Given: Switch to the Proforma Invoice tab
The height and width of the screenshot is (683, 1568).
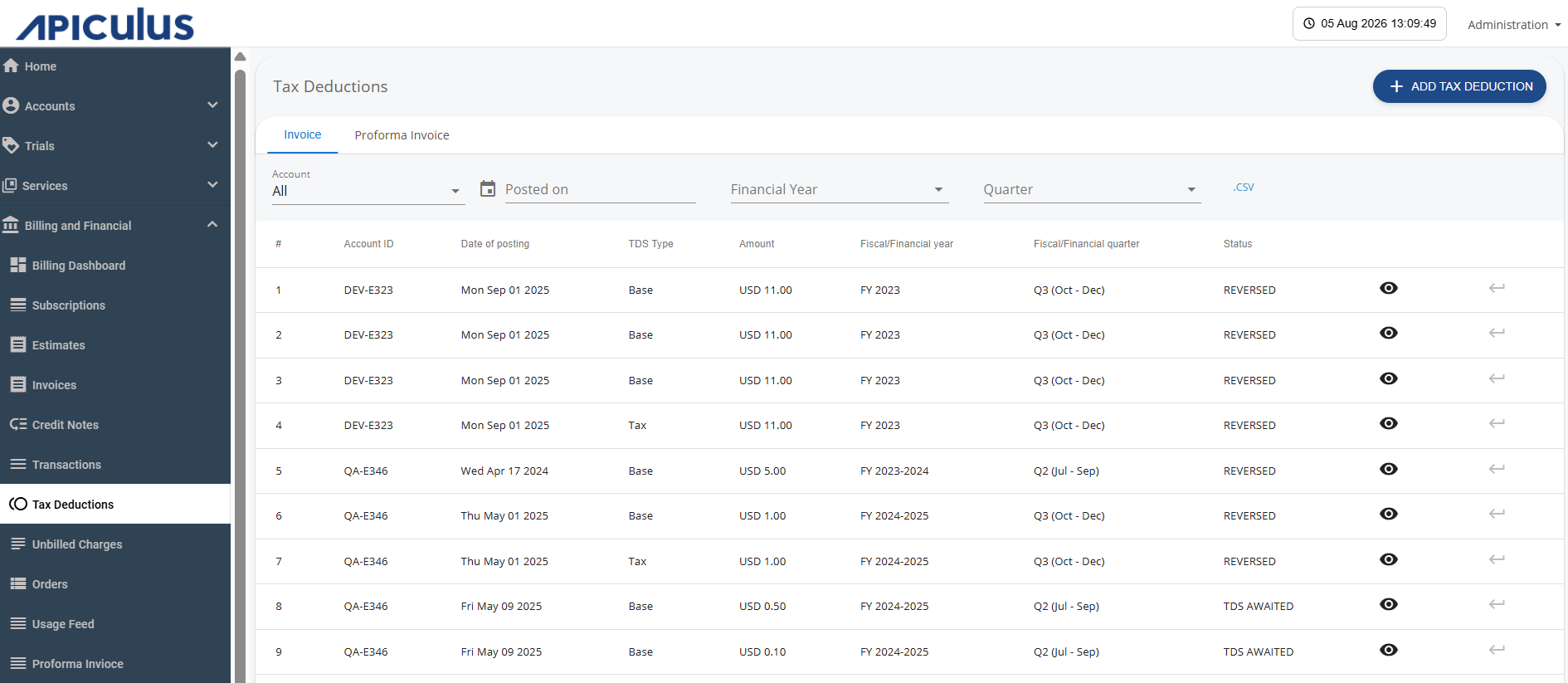Looking at the screenshot, I should (402, 135).
